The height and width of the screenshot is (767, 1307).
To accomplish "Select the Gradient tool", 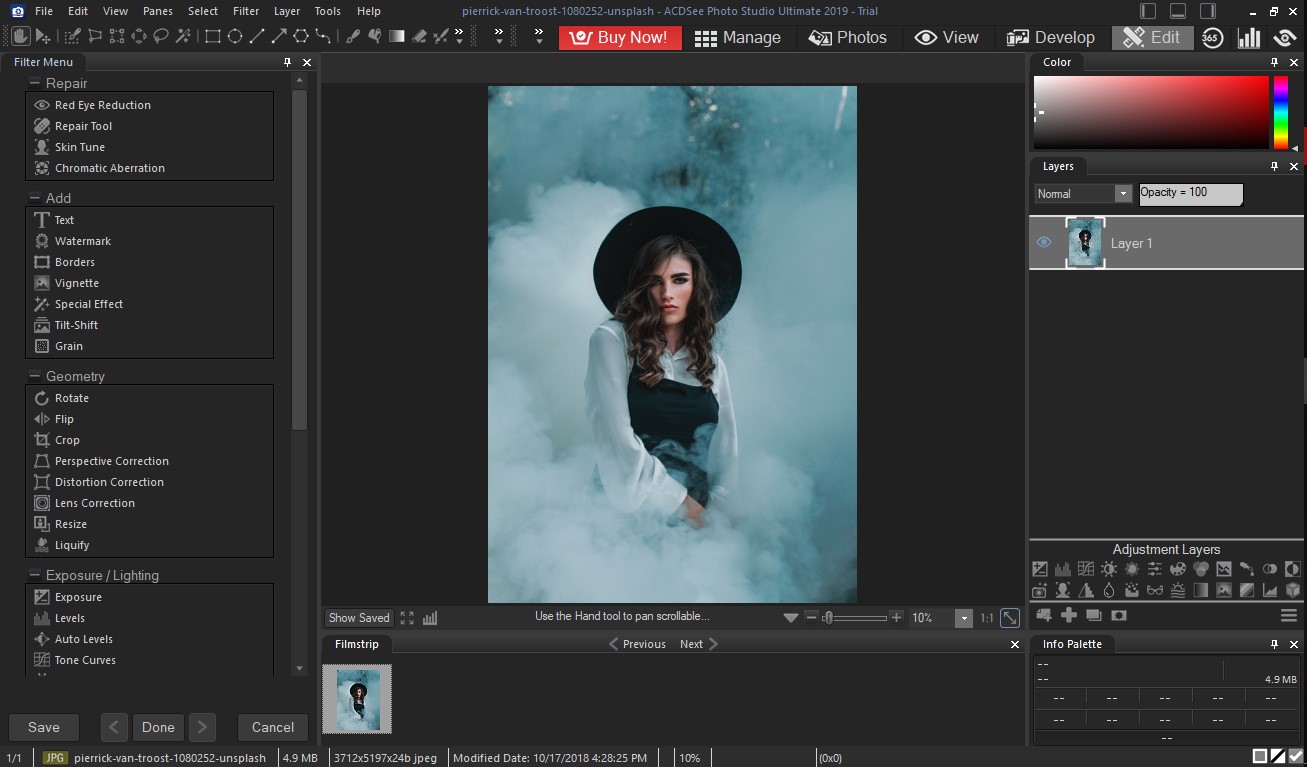I will (x=395, y=37).
